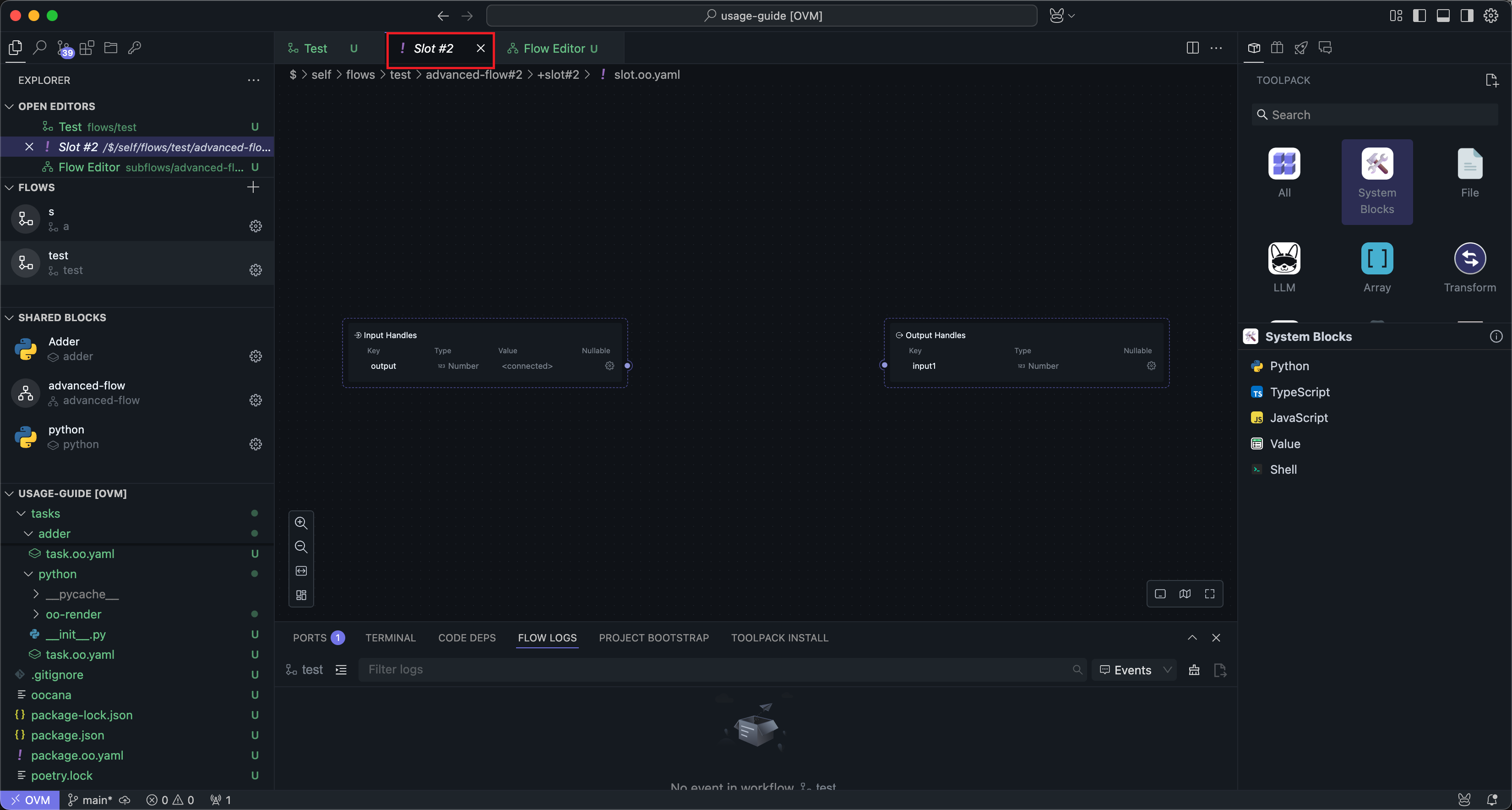
Task: Open the LLM toolpack category
Action: coord(1284,267)
